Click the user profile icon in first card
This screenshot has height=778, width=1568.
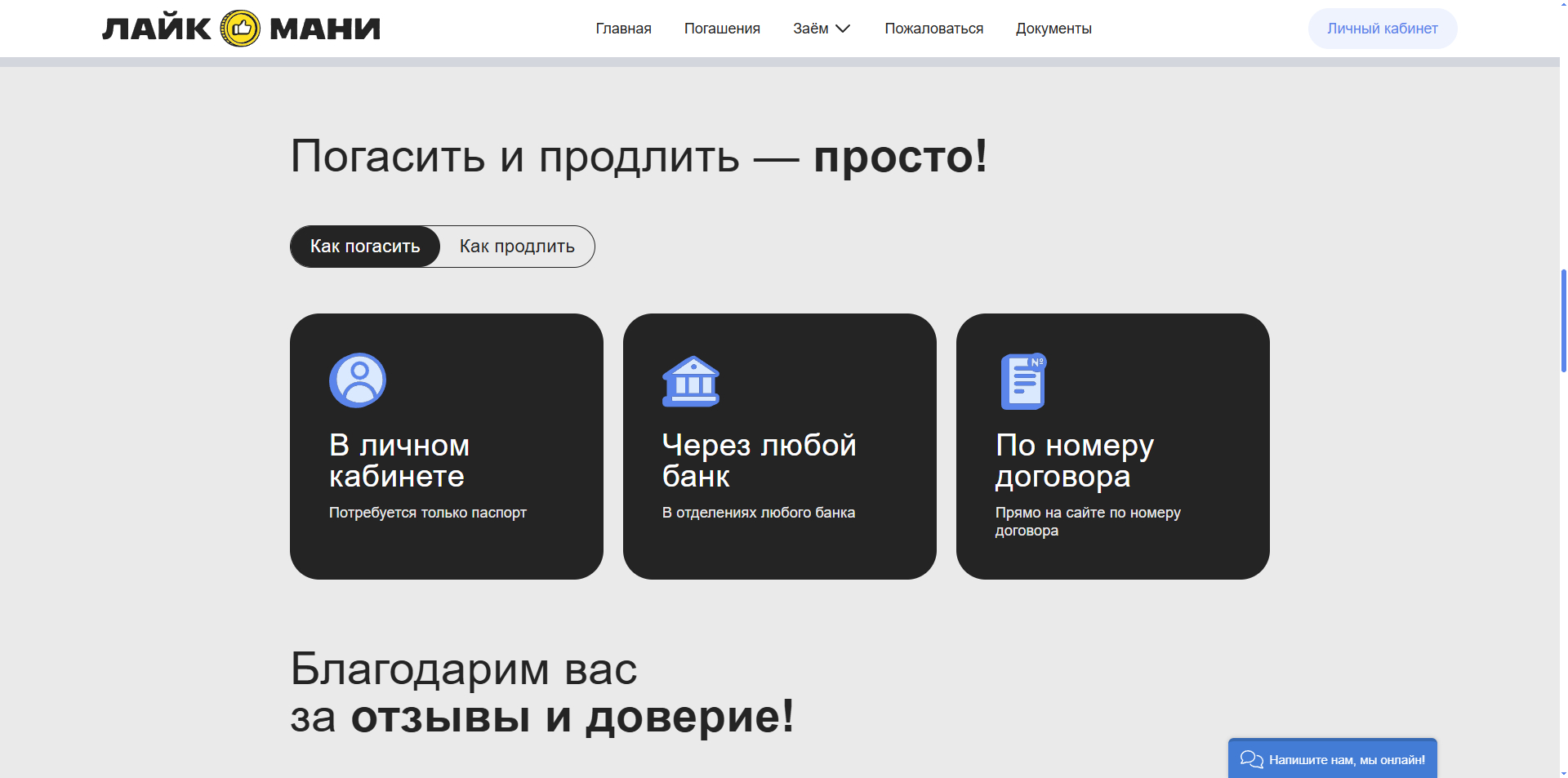coord(358,380)
